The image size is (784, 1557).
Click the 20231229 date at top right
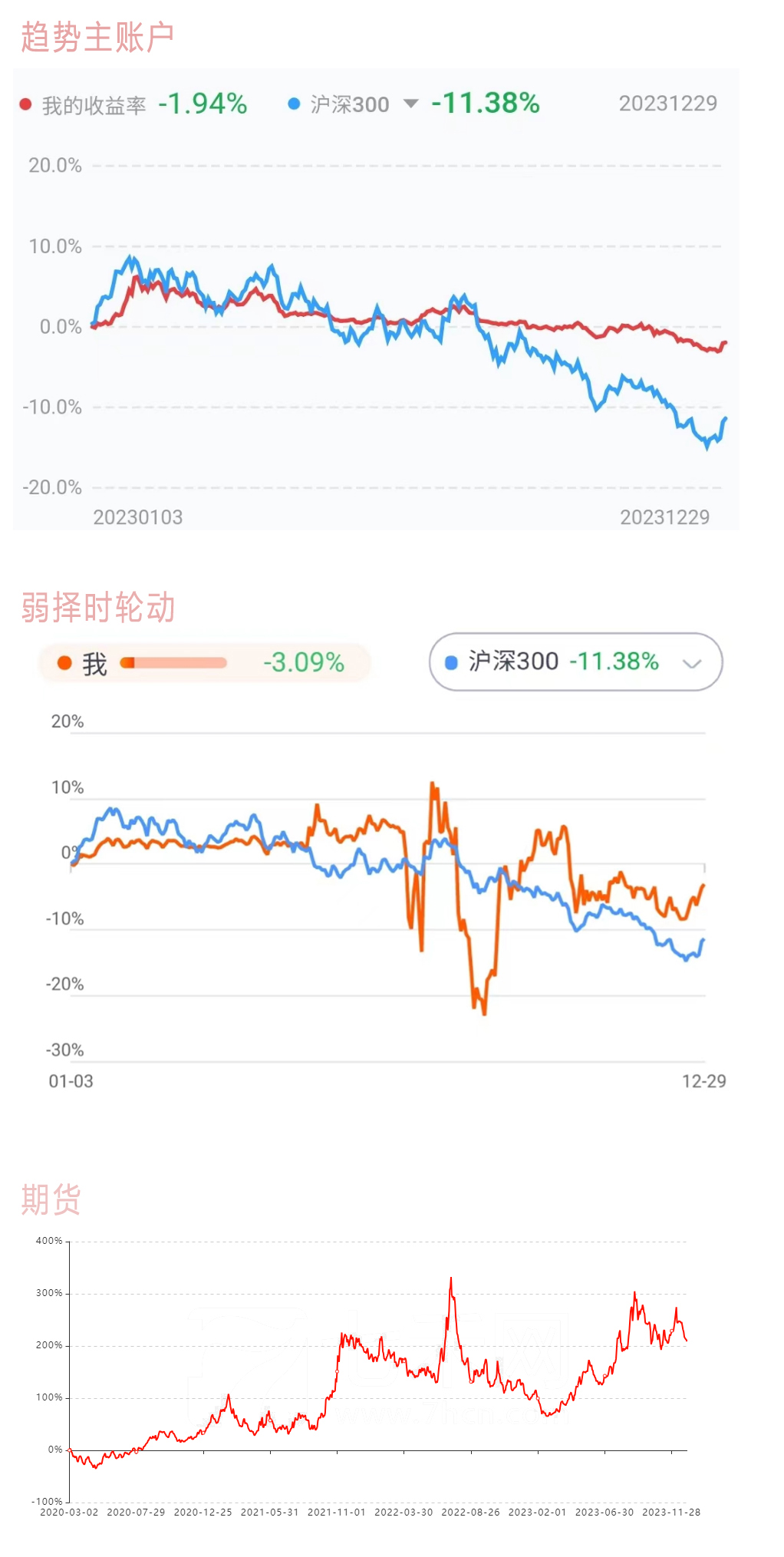[667, 104]
